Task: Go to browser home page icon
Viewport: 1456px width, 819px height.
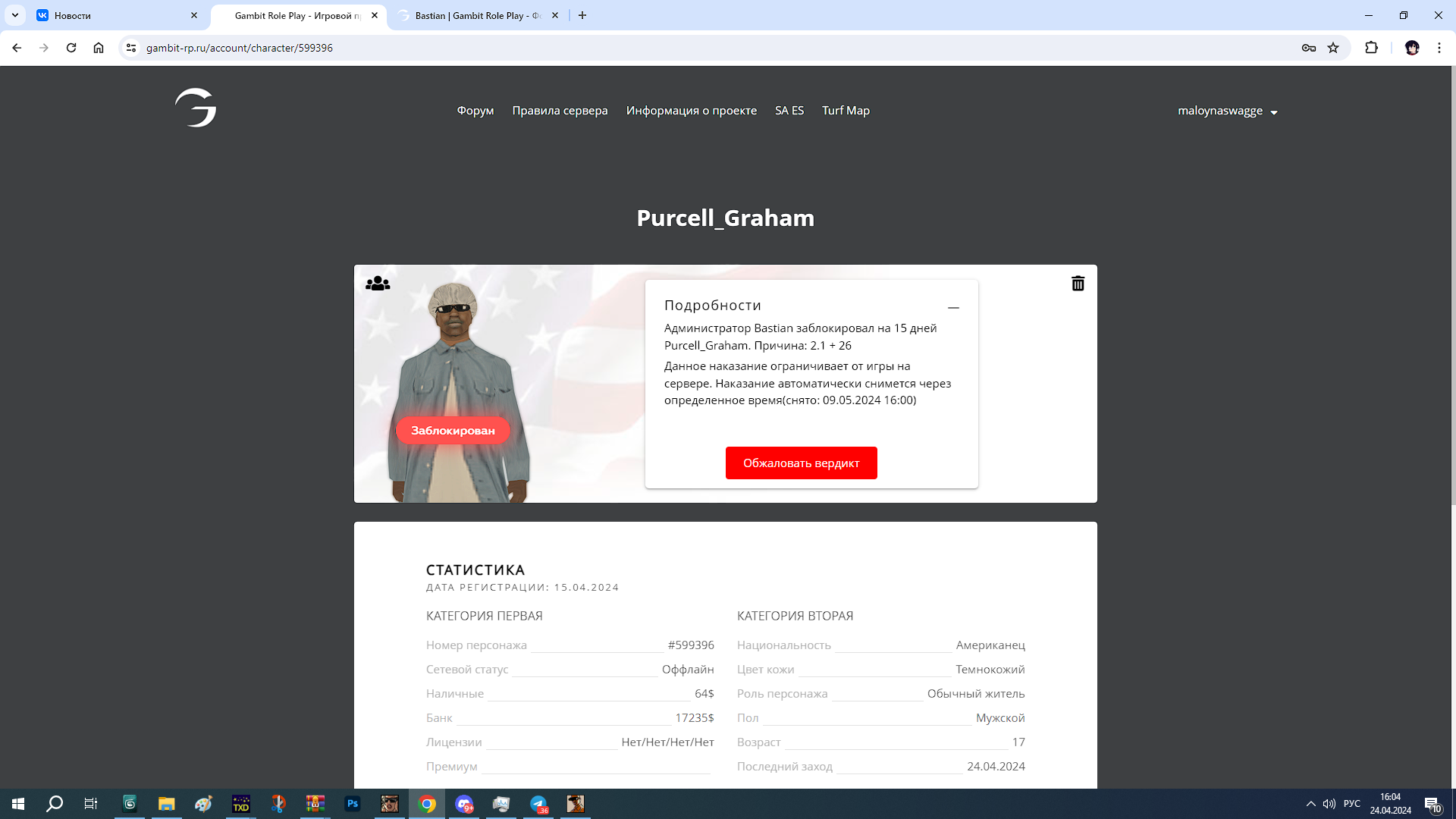Action: tap(99, 48)
